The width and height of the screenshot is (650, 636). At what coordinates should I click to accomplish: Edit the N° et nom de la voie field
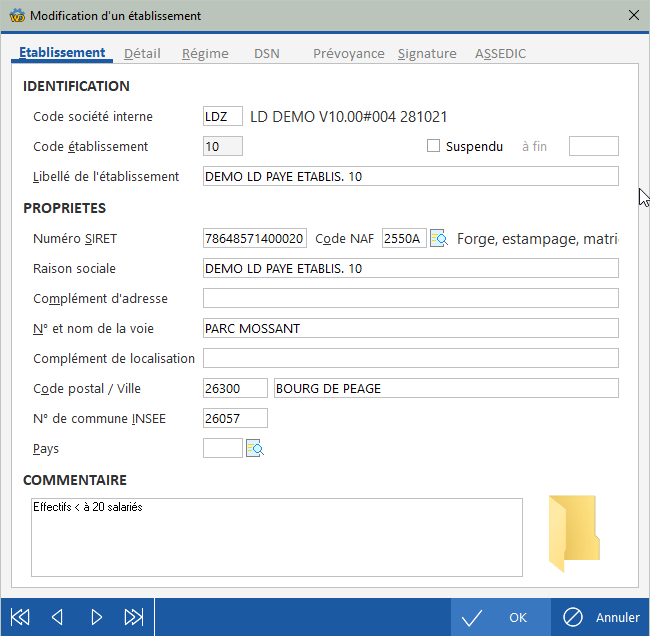pos(411,328)
